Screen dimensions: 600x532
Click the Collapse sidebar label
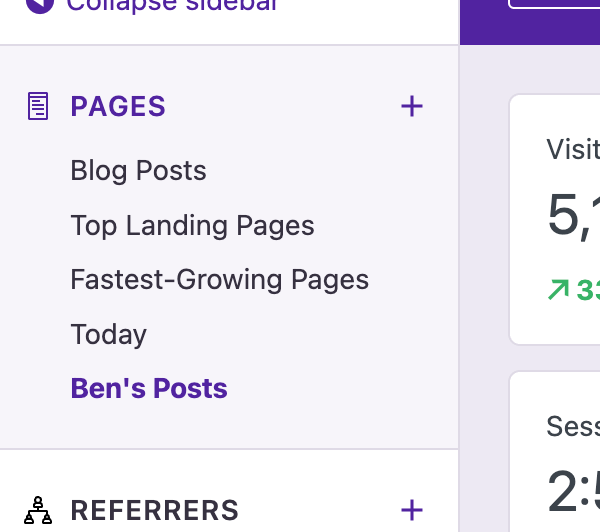point(171,6)
